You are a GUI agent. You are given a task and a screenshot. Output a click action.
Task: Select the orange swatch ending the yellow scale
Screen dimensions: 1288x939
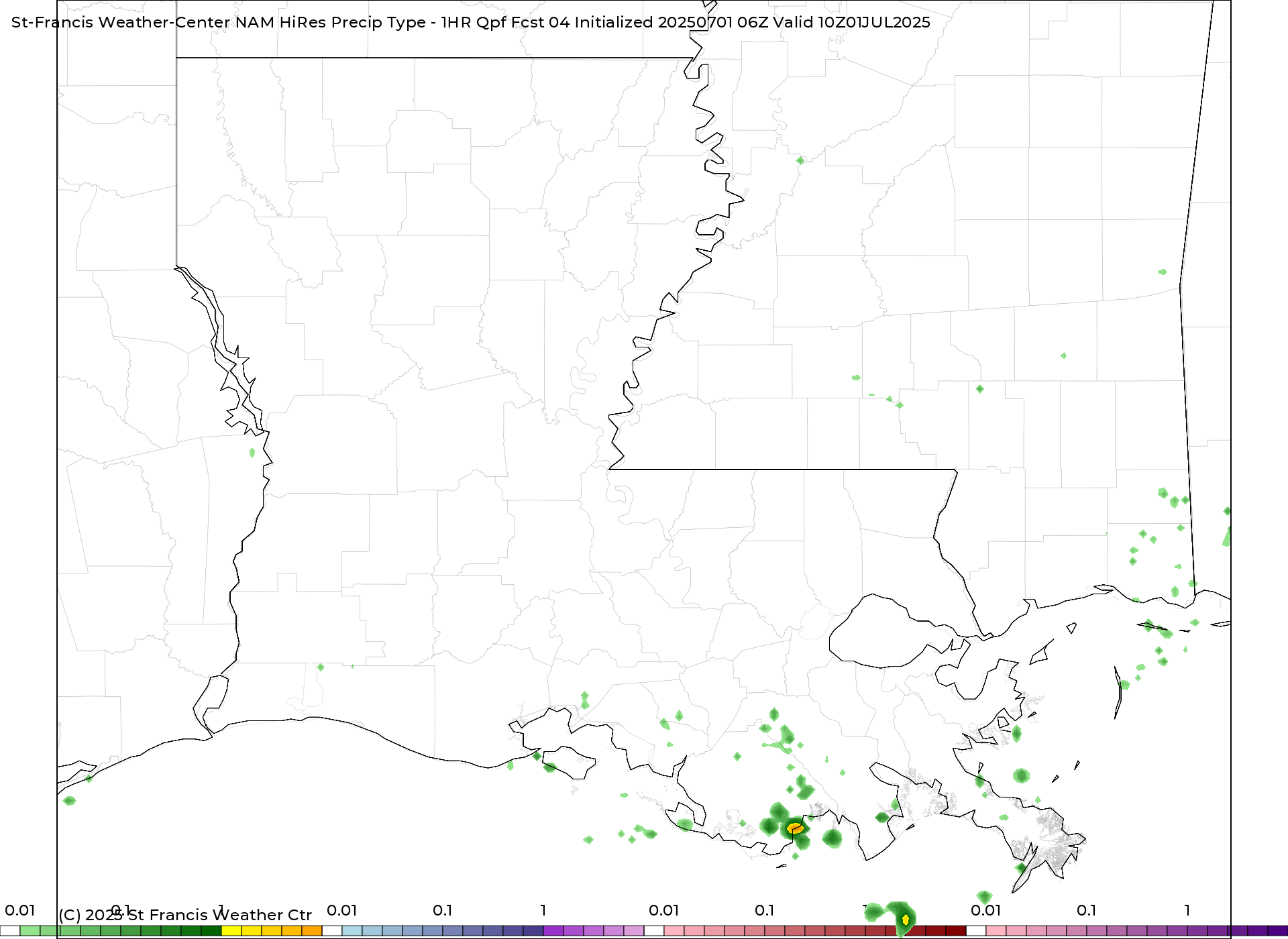pyautogui.click(x=312, y=931)
